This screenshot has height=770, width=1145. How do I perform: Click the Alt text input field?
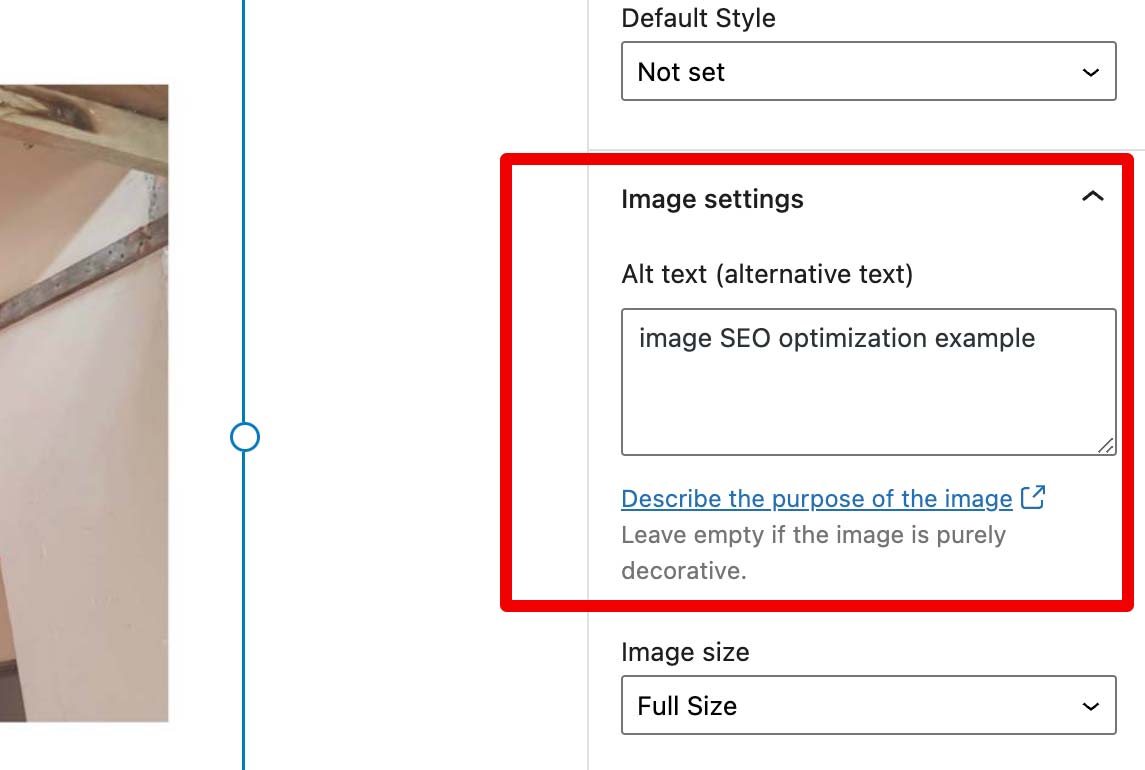point(868,382)
